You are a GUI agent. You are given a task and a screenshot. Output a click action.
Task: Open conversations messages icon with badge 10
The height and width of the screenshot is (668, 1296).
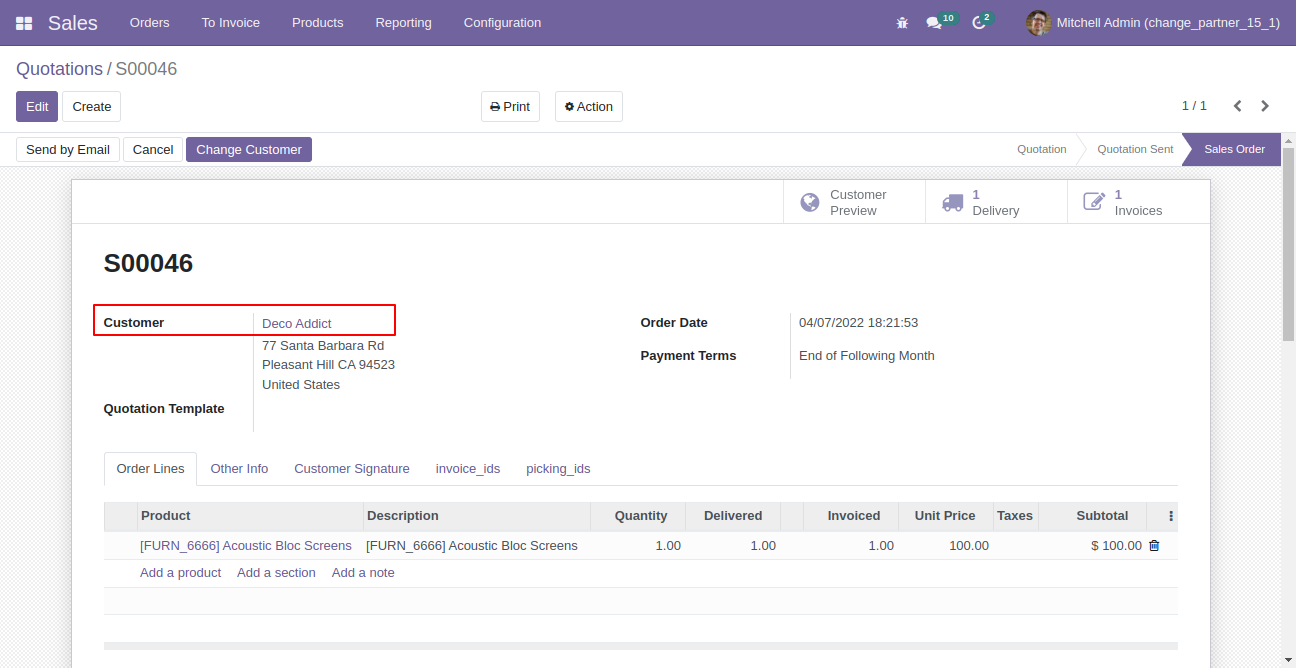pyautogui.click(x=941, y=22)
